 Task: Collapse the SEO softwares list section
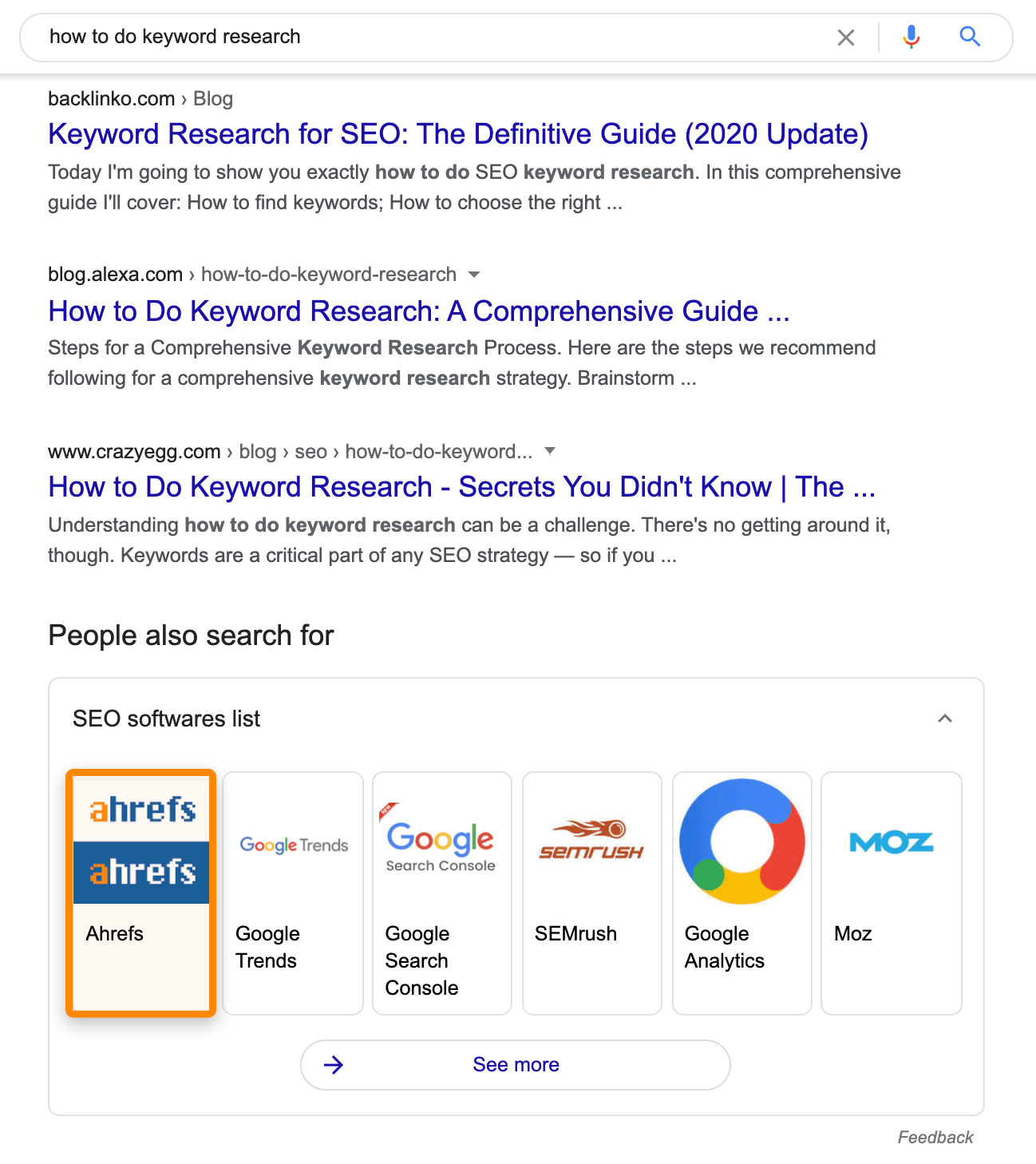[x=945, y=719]
